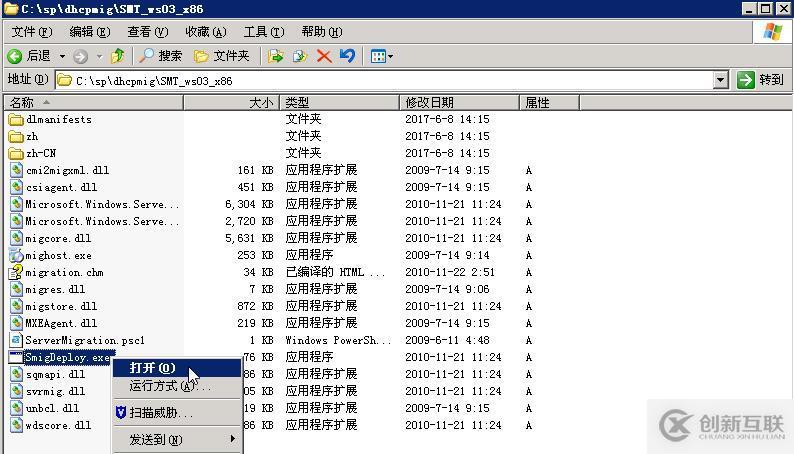Select the 2,720 KB Microsoft.Windows.Serve file icon
794x454 pixels.
click(16, 221)
